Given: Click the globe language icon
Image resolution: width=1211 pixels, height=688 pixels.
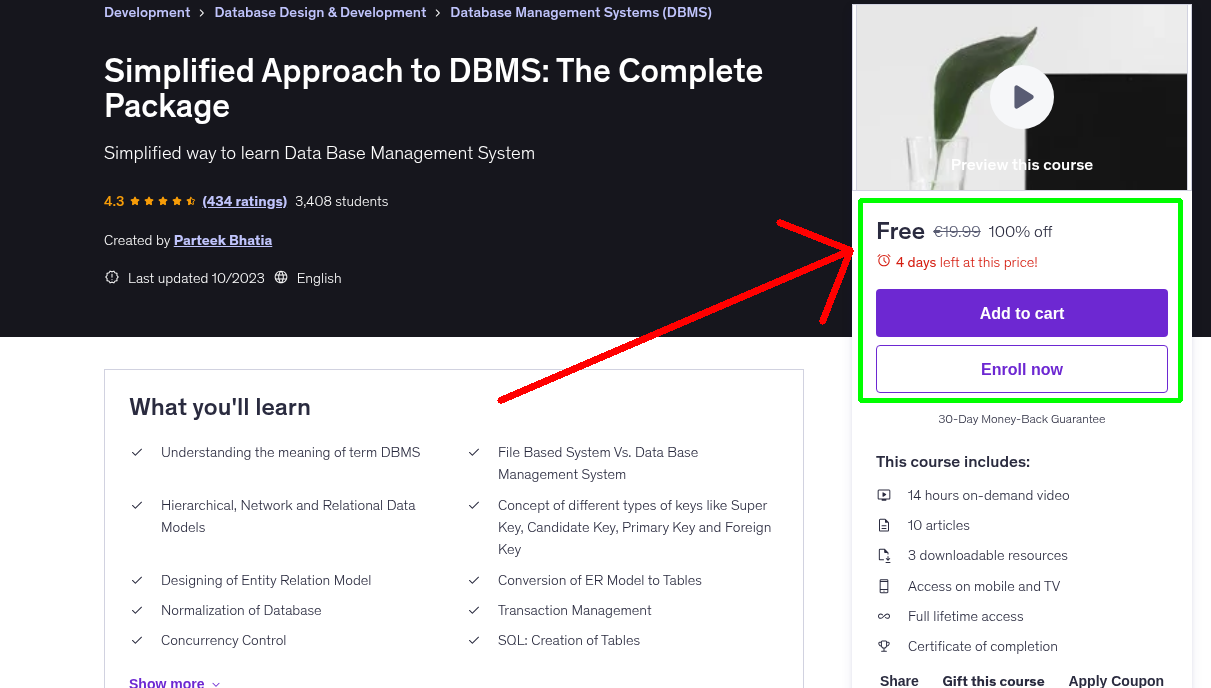Looking at the screenshot, I should pos(281,278).
